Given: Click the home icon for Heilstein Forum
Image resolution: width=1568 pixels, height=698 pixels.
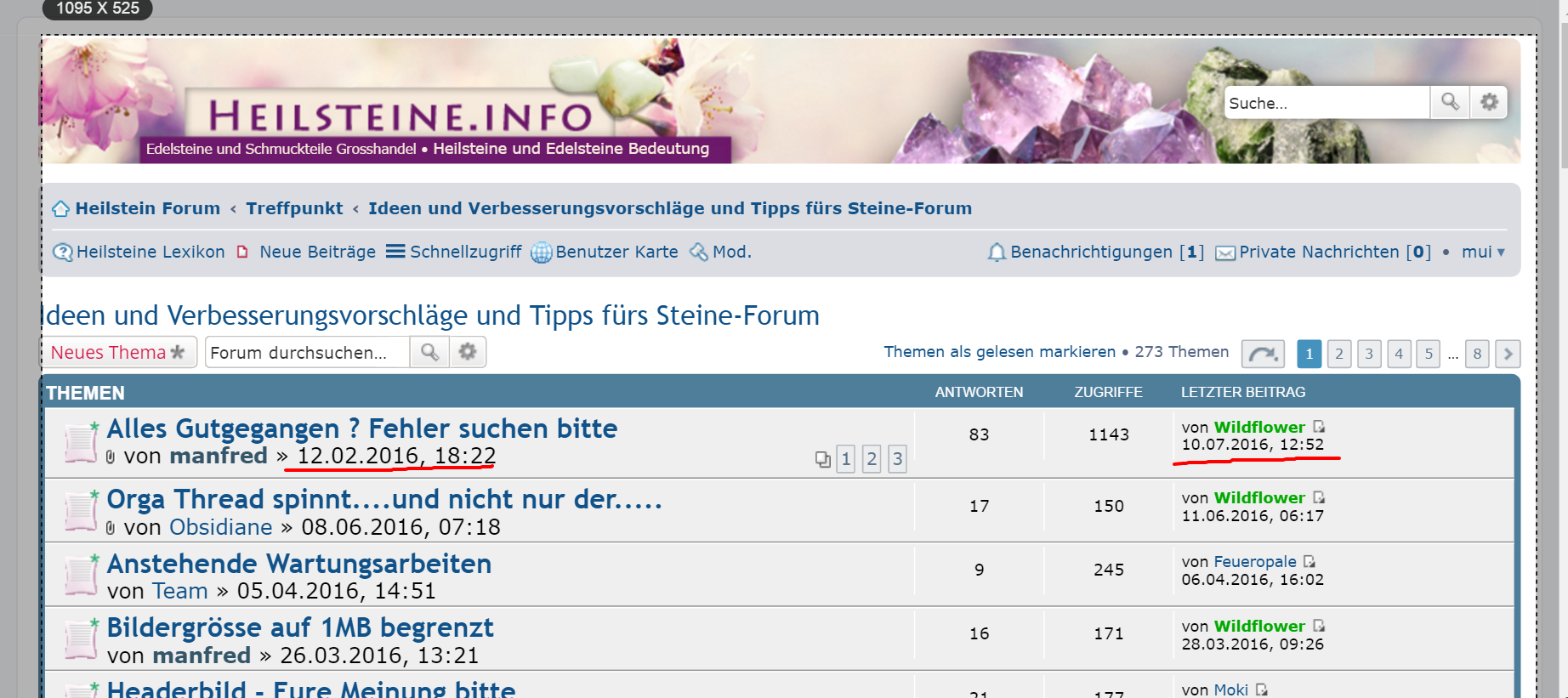Looking at the screenshot, I should tap(60, 209).
